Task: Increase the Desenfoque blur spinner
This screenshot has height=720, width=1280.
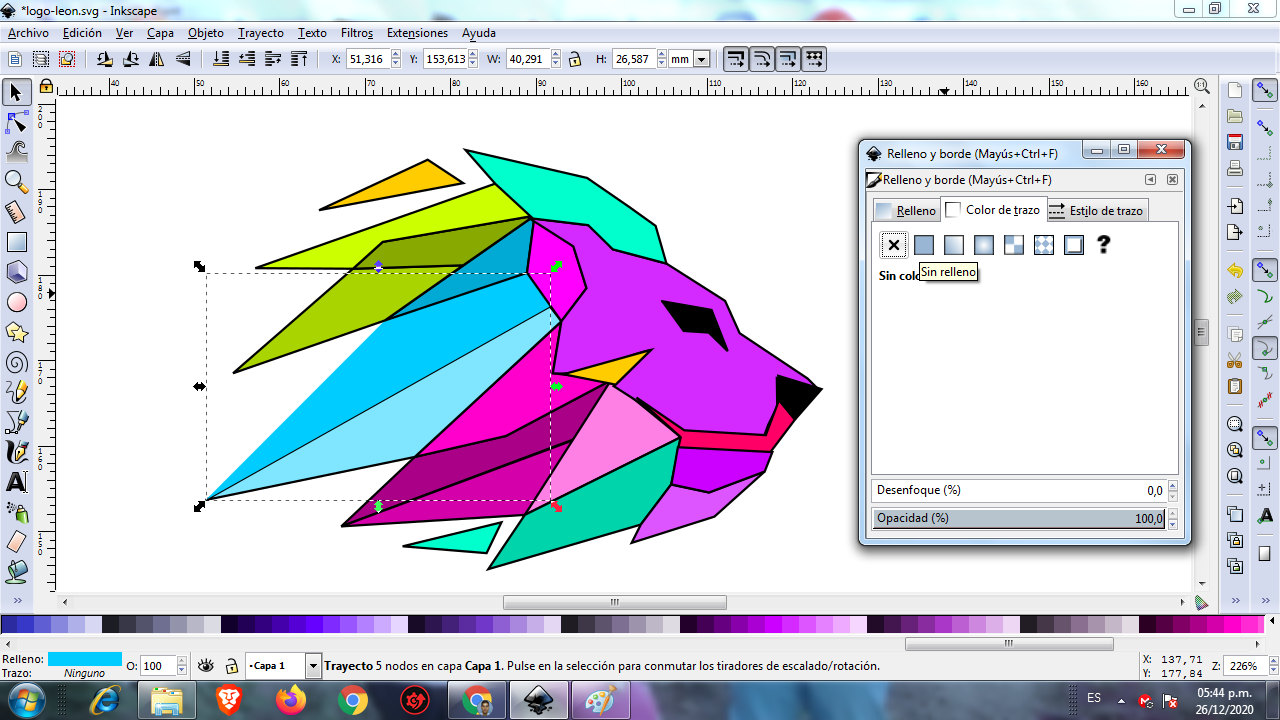Action: click(1173, 486)
